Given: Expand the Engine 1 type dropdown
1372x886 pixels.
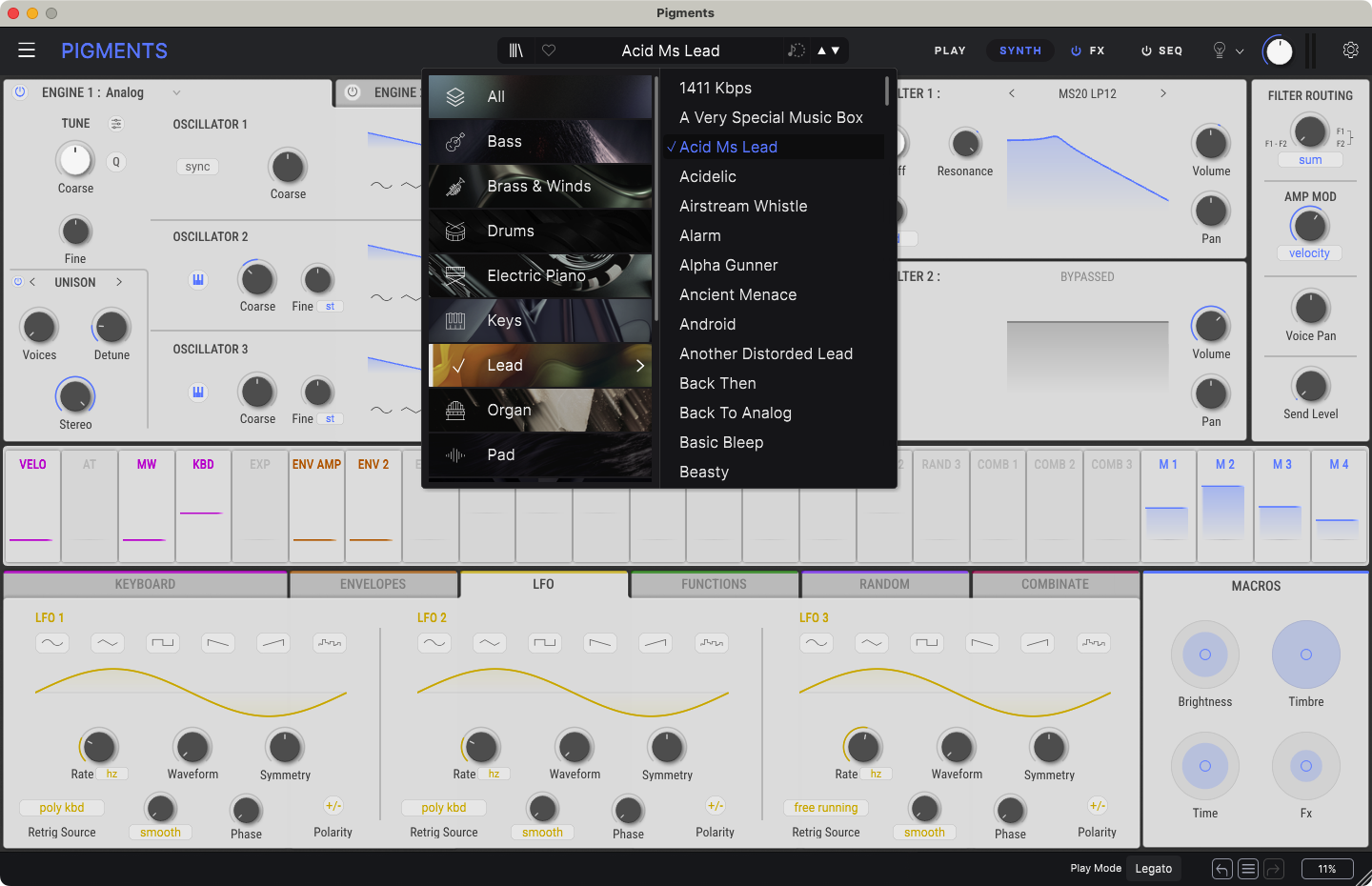Looking at the screenshot, I should [176, 92].
